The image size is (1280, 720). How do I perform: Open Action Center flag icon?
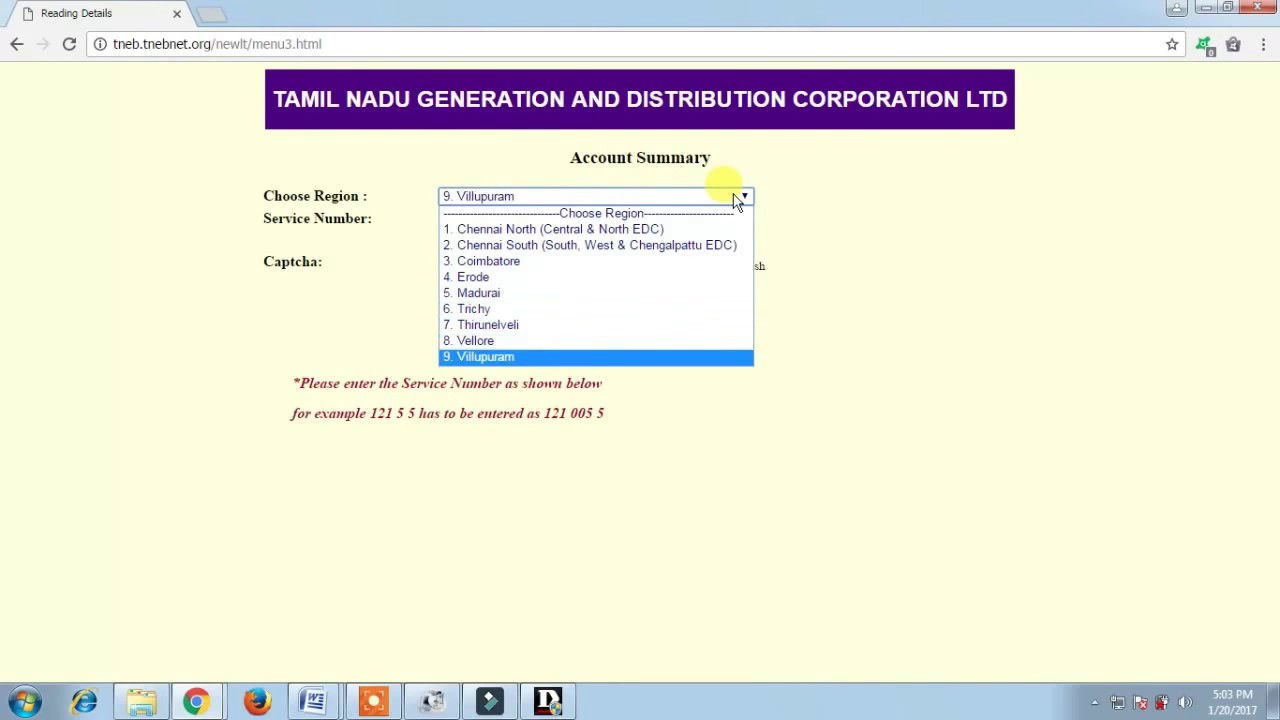(x=1140, y=702)
